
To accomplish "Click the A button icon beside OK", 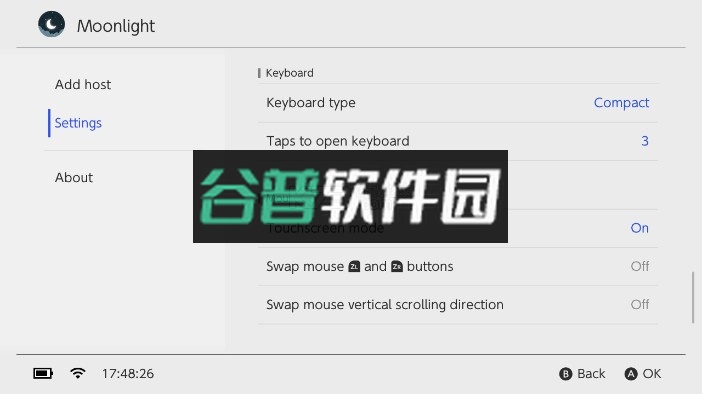I will tap(631, 374).
